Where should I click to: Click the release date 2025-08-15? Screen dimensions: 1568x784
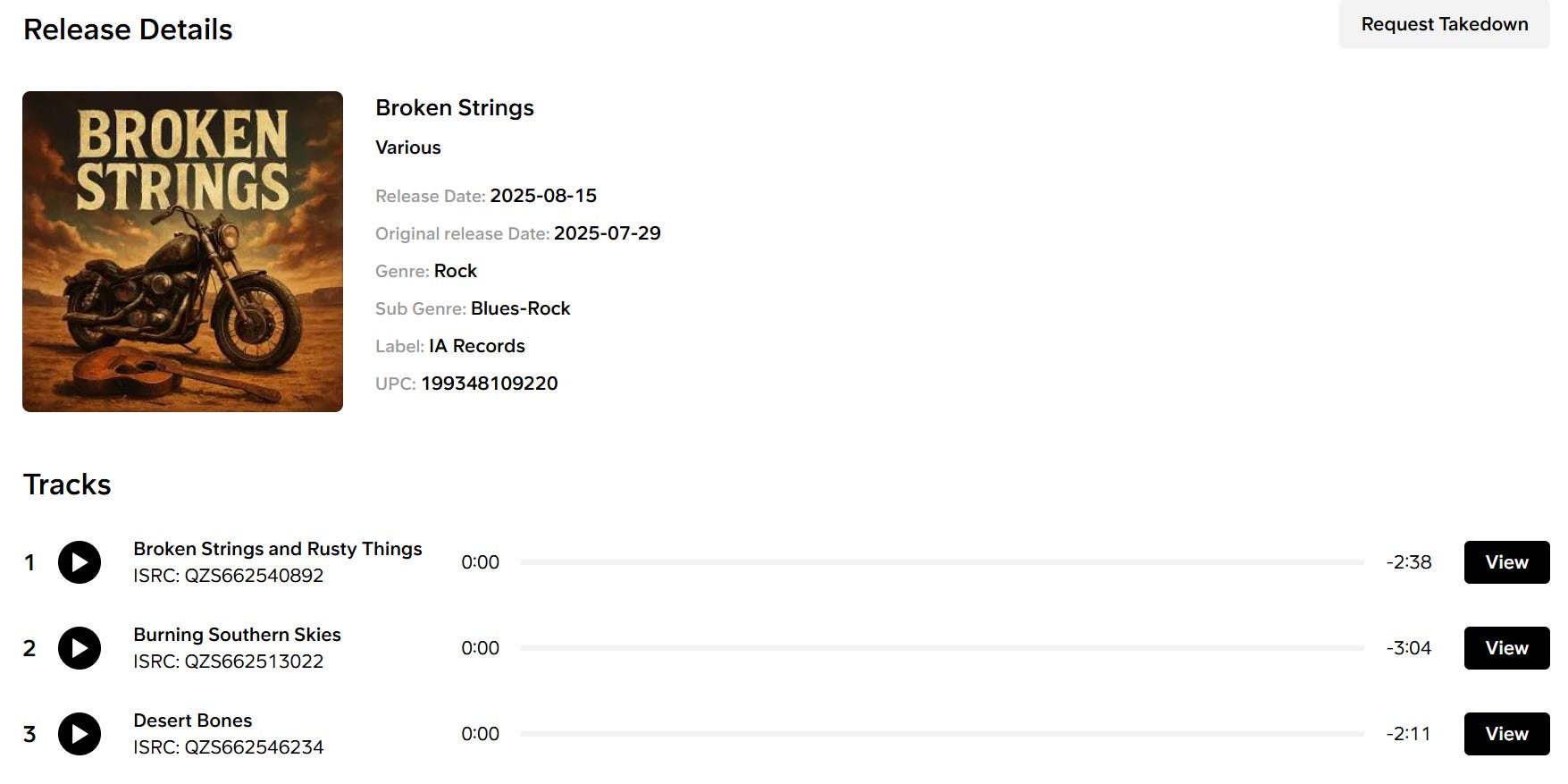[543, 196]
